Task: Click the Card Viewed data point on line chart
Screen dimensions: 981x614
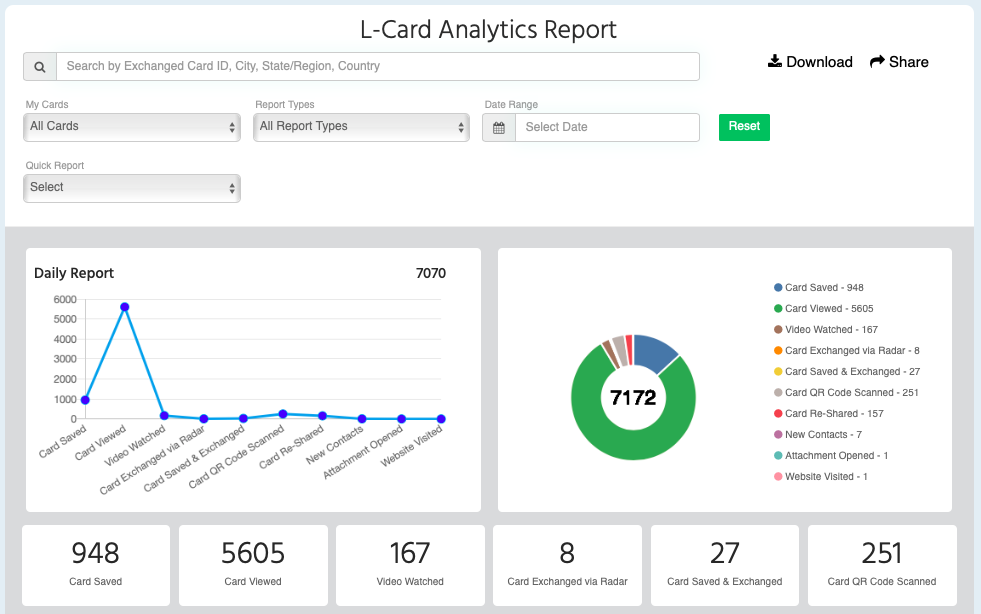Action: pyautogui.click(x=125, y=307)
